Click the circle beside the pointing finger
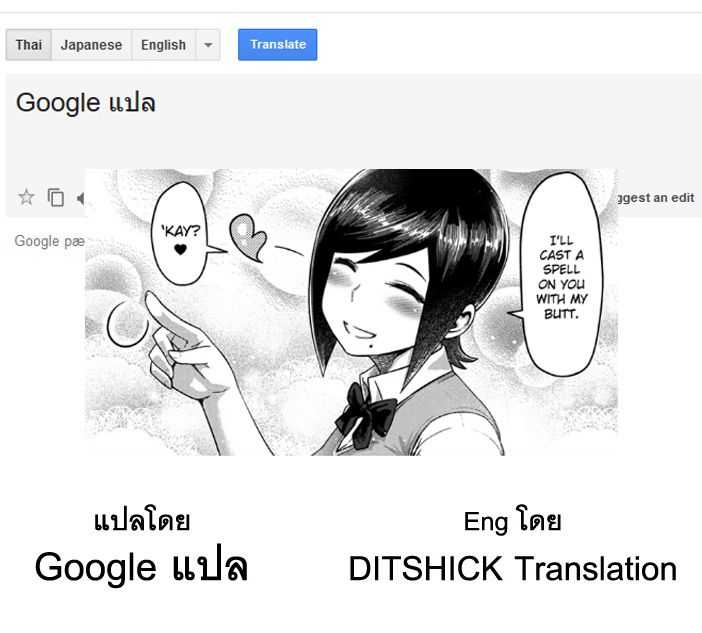Viewport: 702px width, 633px height. pos(128,323)
